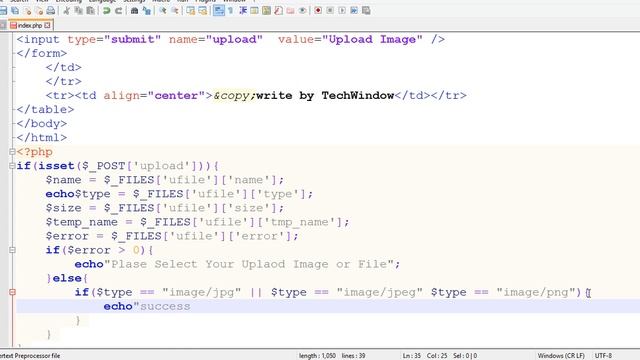Open the Function List panel icon
Screen dimensions: 640x360
pyautogui.click(x=278, y=11)
